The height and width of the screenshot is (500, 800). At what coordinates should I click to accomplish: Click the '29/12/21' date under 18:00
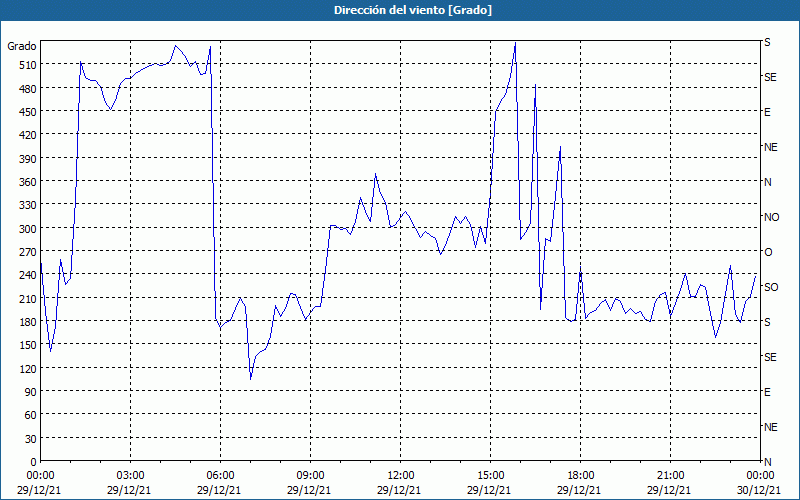580,490
